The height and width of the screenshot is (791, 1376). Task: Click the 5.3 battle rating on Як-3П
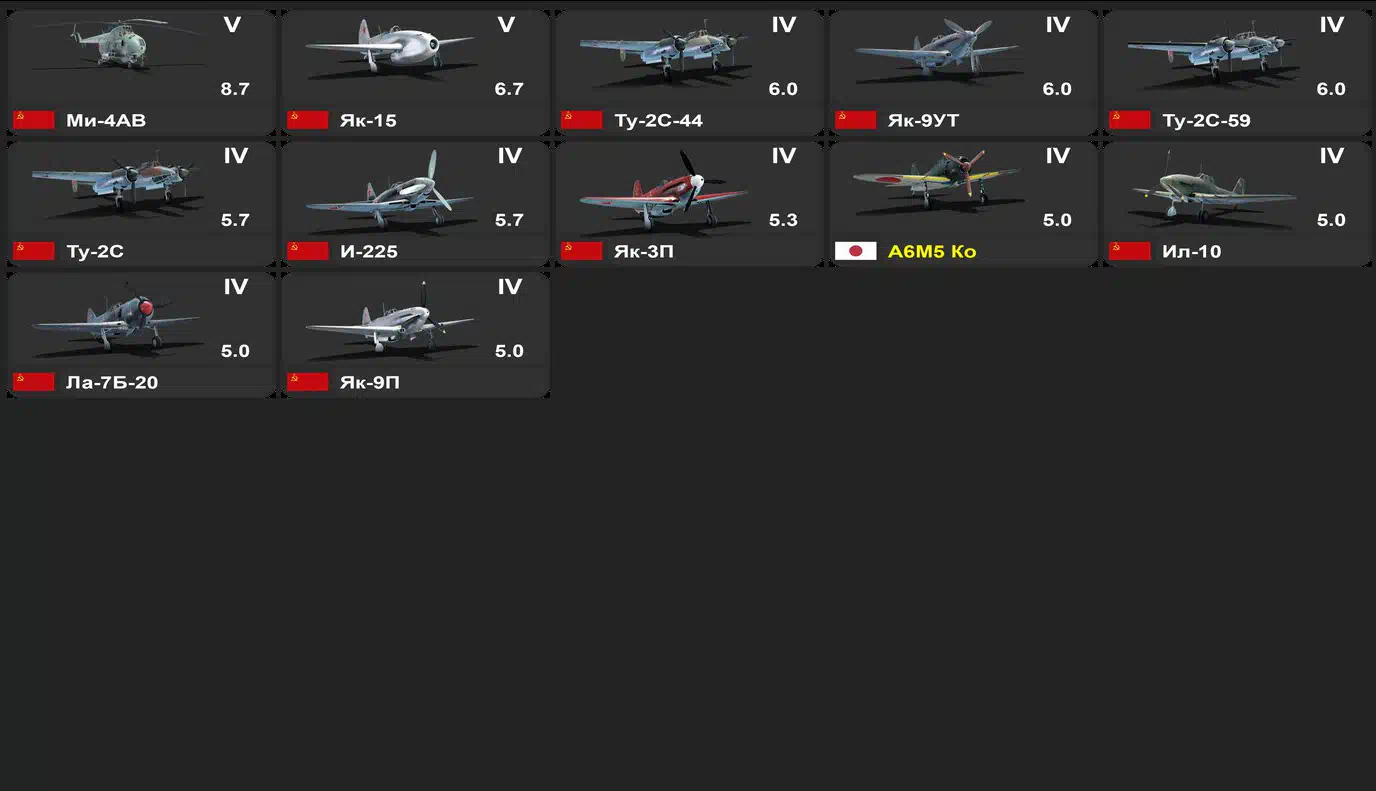[x=783, y=220]
